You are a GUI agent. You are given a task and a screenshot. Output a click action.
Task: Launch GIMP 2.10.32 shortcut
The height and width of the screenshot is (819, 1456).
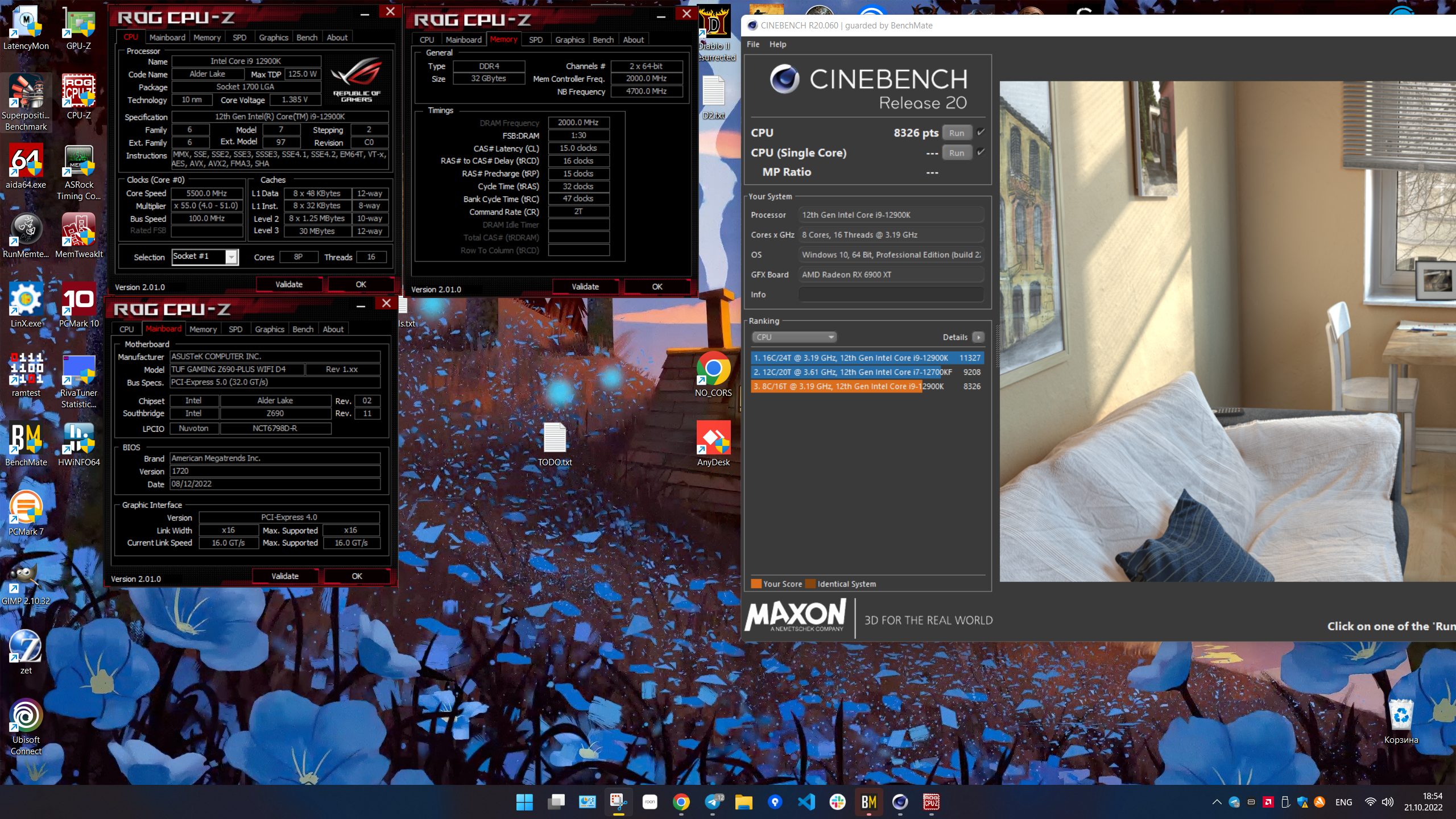26,582
